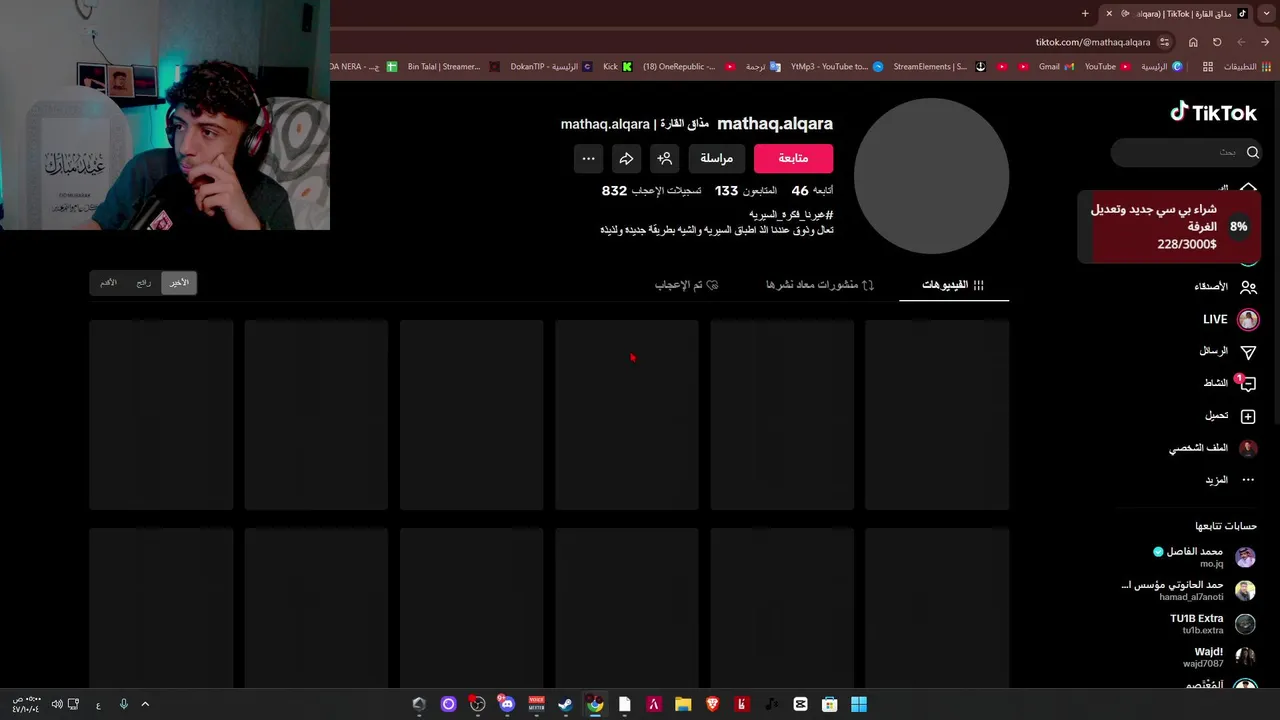Image resolution: width=1280 pixels, height=720 pixels.
Task: Open the Gmail bookmark
Action: tap(1056, 66)
